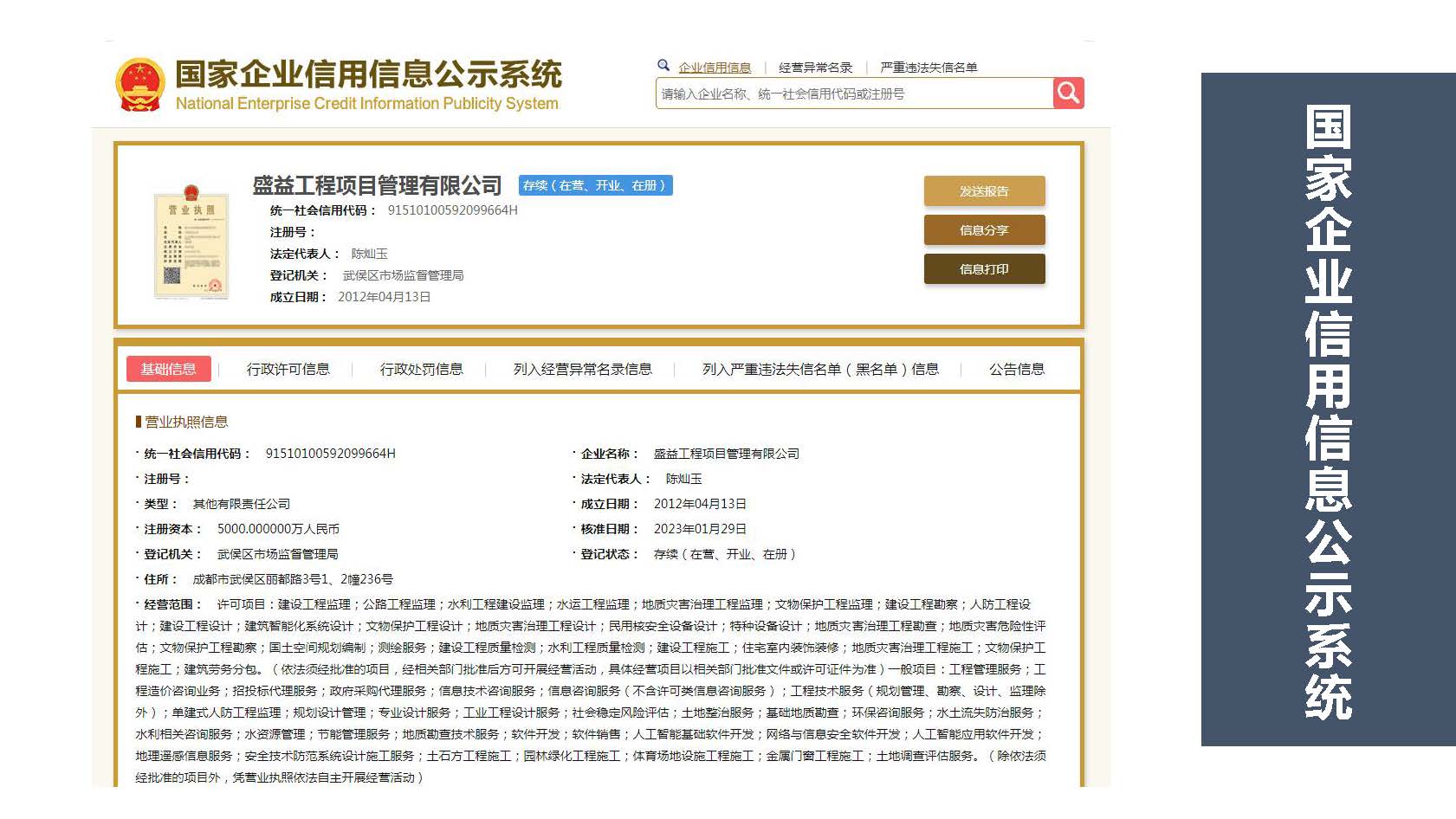Click credit code value in license info
Image resolution: width=1456 pixels, height=819 pixels.
pos(331,454)
